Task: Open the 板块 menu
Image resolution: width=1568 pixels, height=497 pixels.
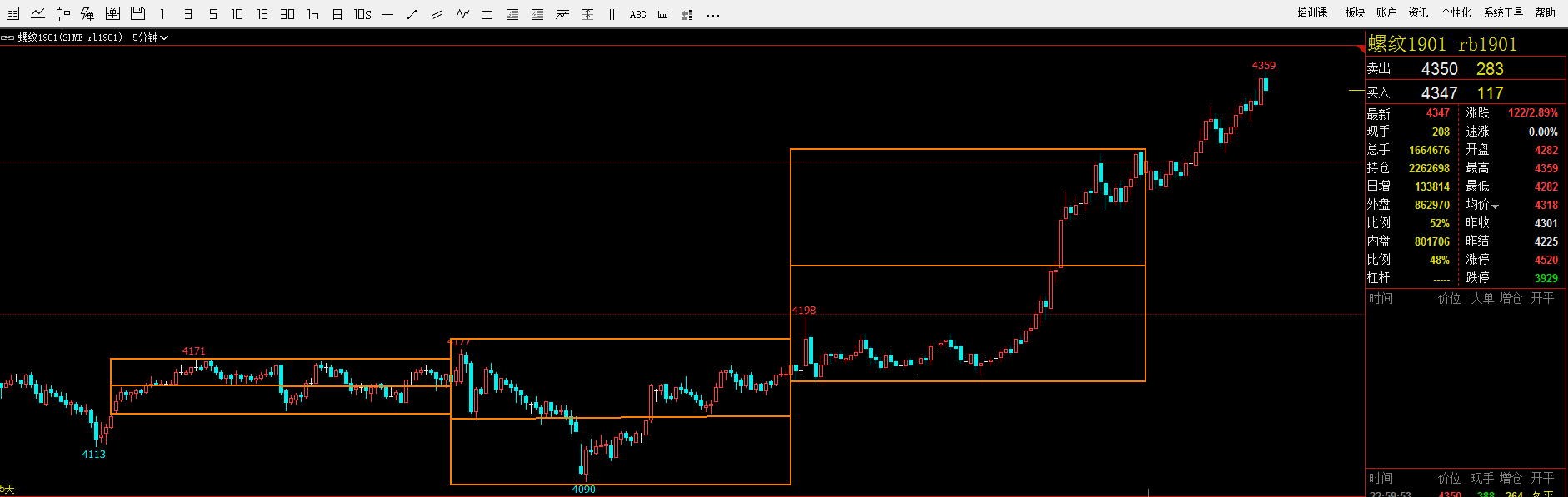Action: 1355,12
